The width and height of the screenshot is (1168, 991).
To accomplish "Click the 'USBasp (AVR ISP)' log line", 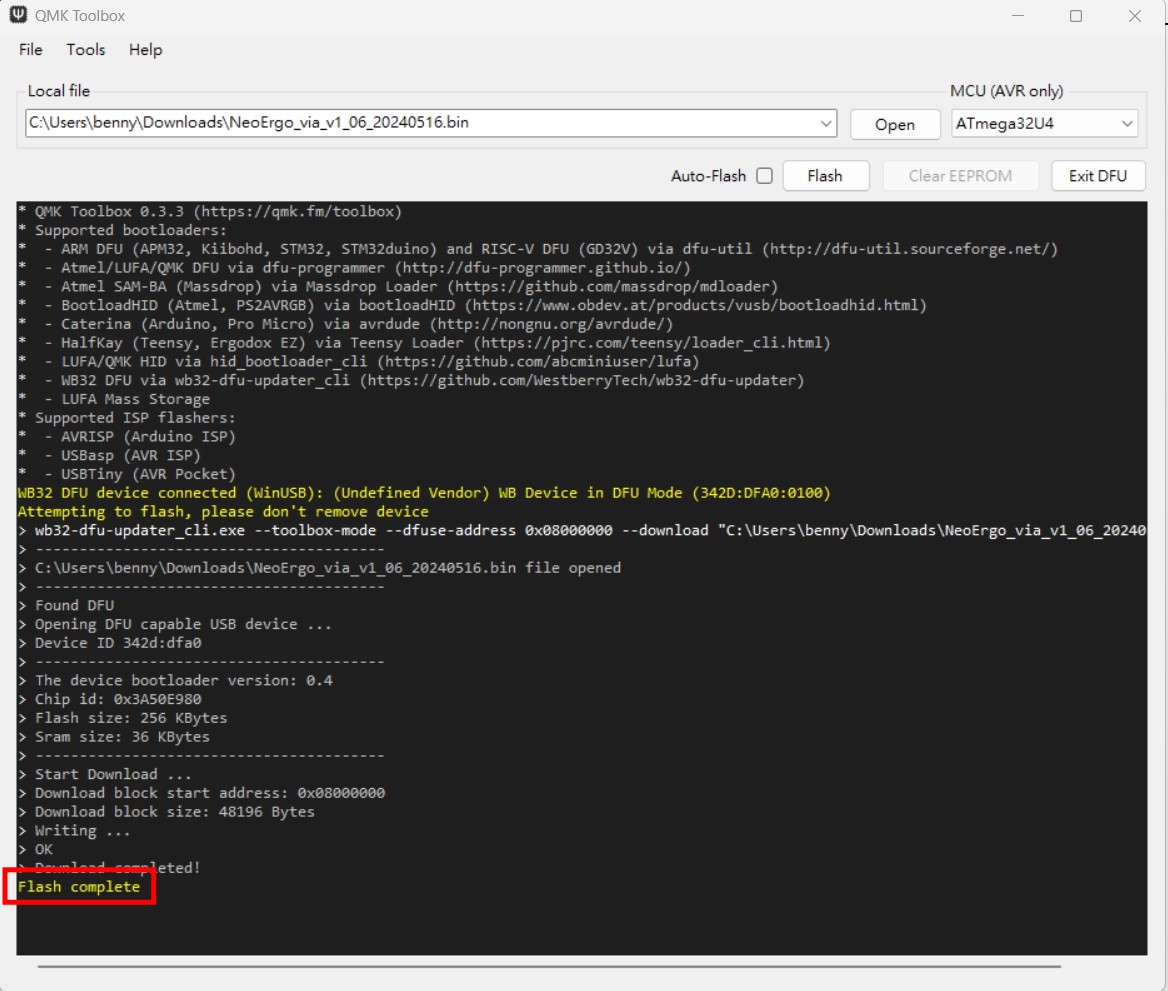I will [x=110, y=455].
